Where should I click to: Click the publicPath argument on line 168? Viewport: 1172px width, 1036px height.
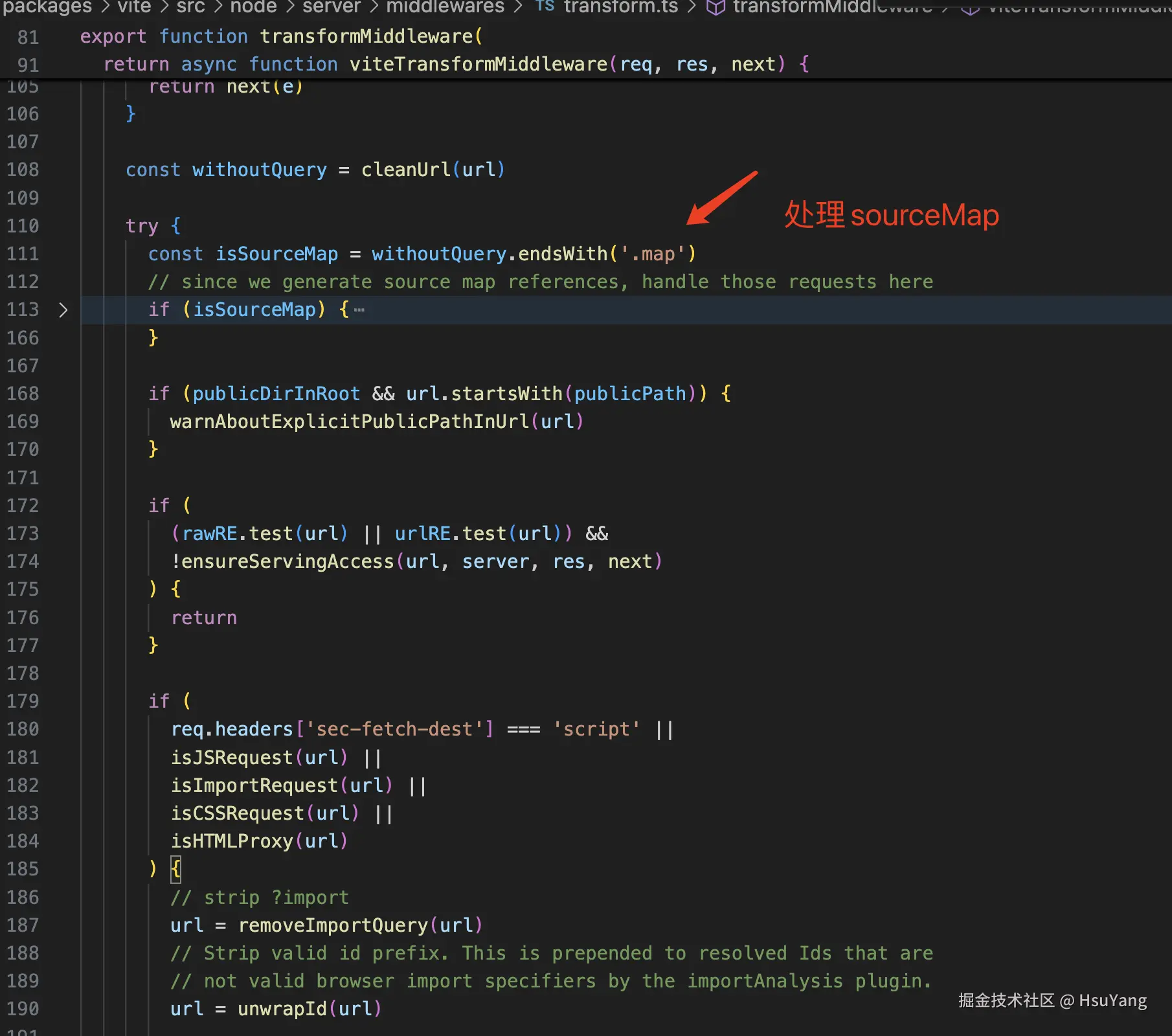point(630,394)
